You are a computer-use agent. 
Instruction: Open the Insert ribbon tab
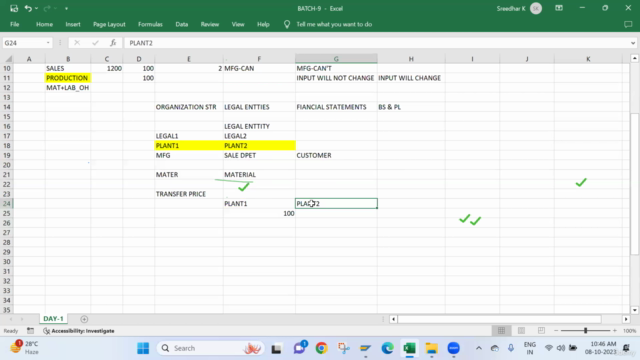pos(73,24)
